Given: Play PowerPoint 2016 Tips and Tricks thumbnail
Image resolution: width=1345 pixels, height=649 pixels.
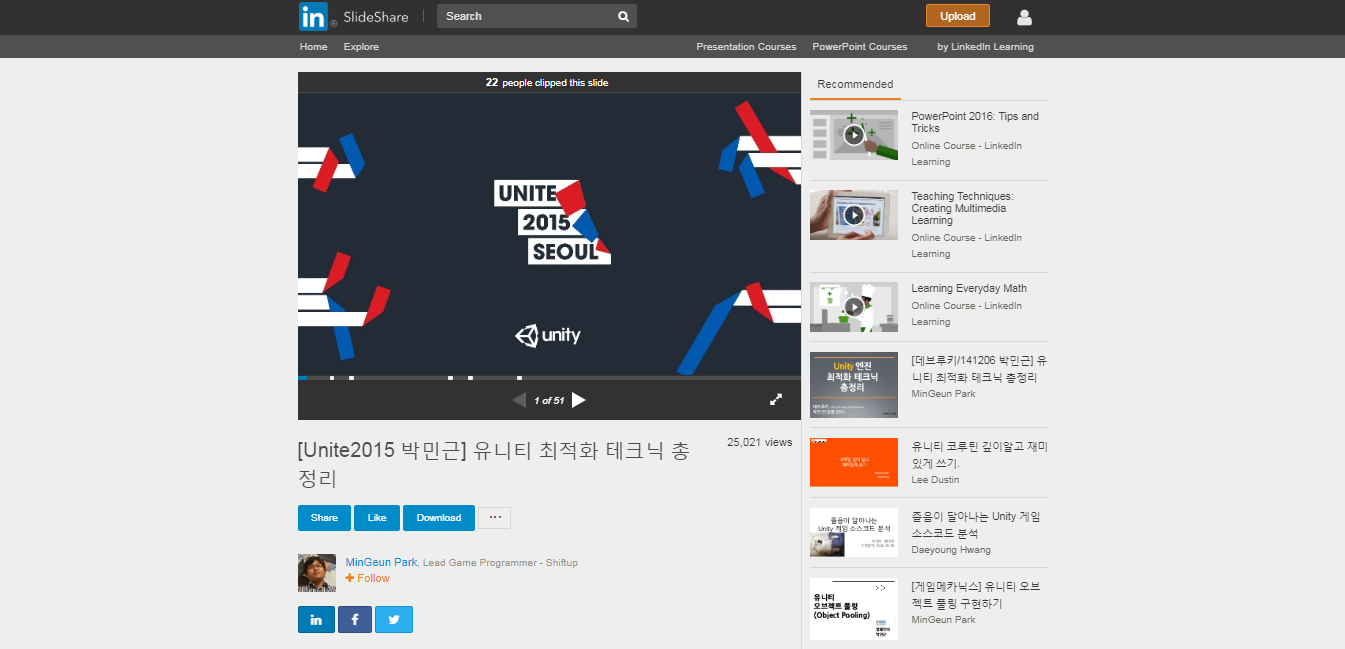Looking at the screenshot, I should tap(854, 134).
